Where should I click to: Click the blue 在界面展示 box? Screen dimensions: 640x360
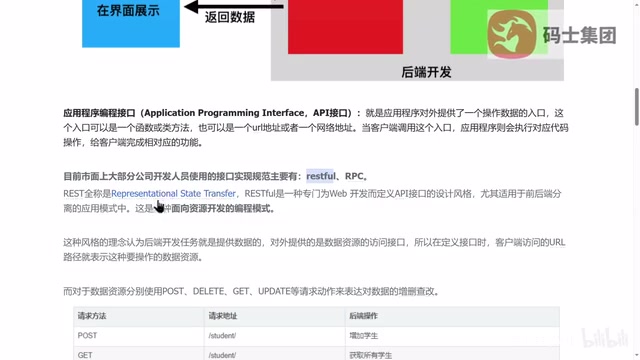point(131,23)
